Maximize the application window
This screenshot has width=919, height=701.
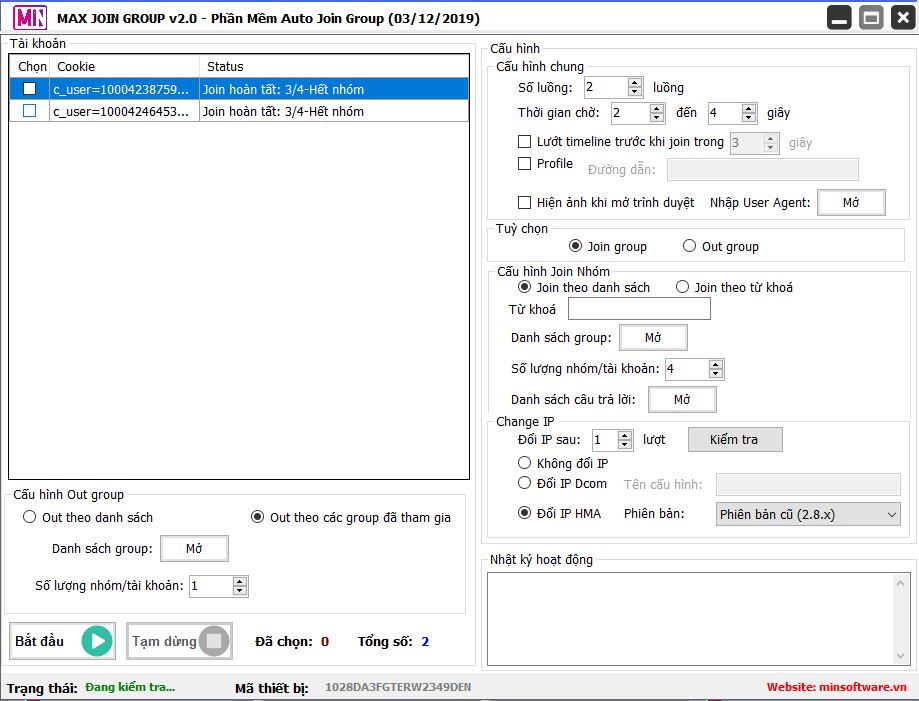coord(871,18)
